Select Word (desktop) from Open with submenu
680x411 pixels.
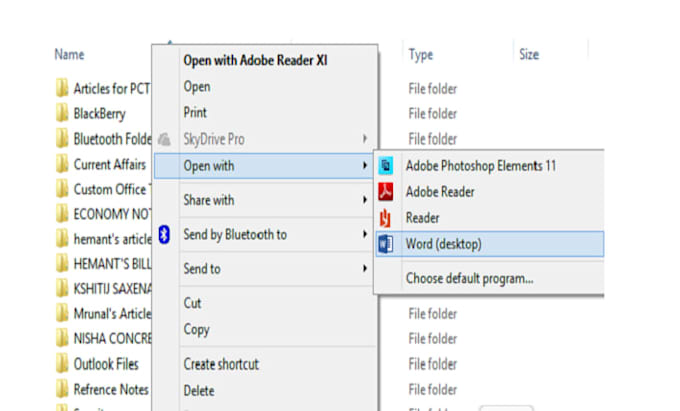[490, 244]
